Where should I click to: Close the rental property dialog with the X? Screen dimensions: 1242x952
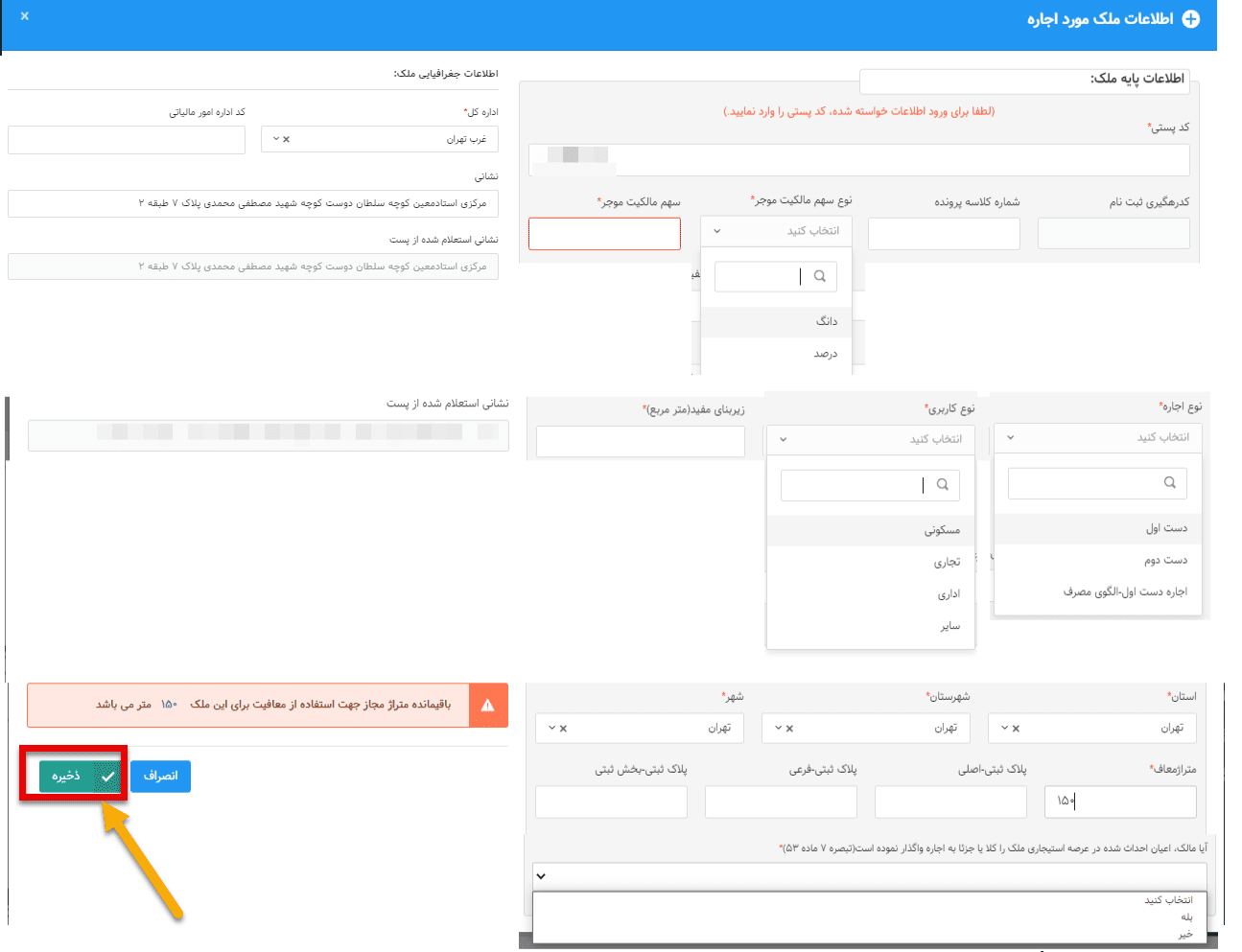coord(25,16)
